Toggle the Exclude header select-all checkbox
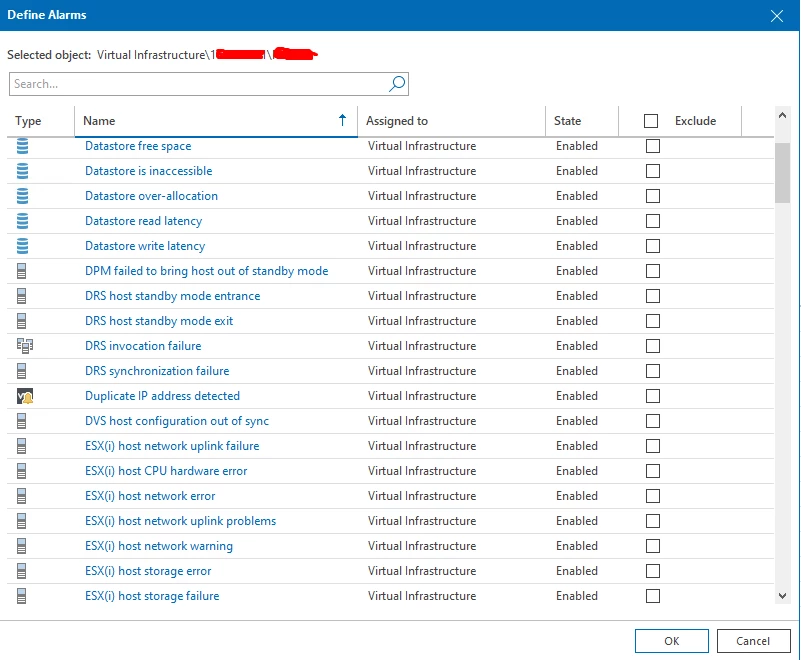Viewport: 801px width, 660px height. coord(651,121)
